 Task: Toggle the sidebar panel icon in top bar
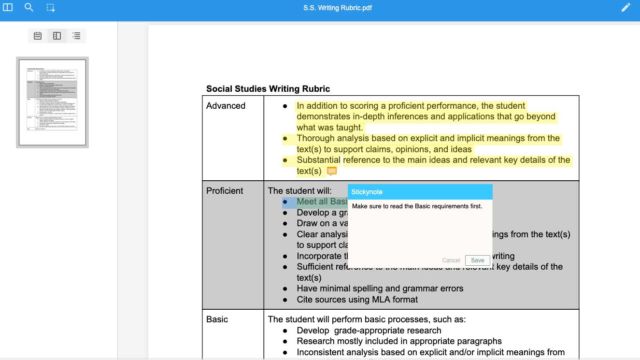tap(8, 7)
